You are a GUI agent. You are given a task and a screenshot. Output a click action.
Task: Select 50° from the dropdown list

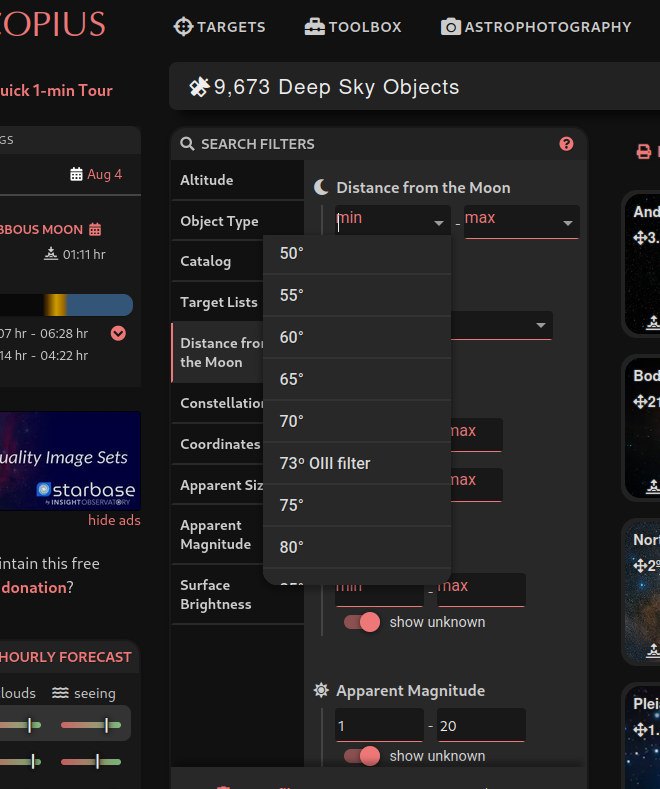357,253
